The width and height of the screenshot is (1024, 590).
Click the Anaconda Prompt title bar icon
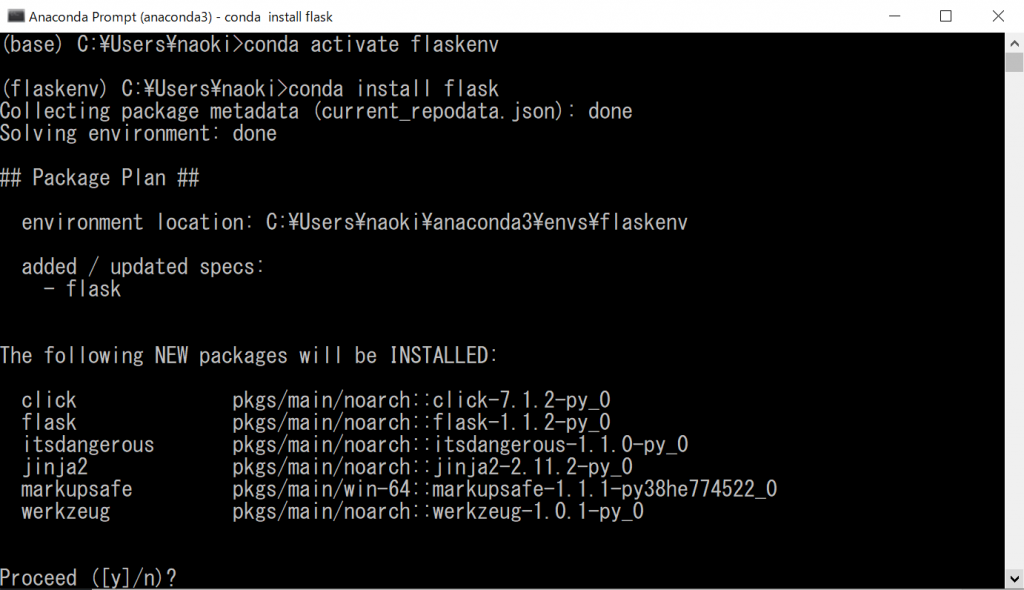[x=14, y=16]
